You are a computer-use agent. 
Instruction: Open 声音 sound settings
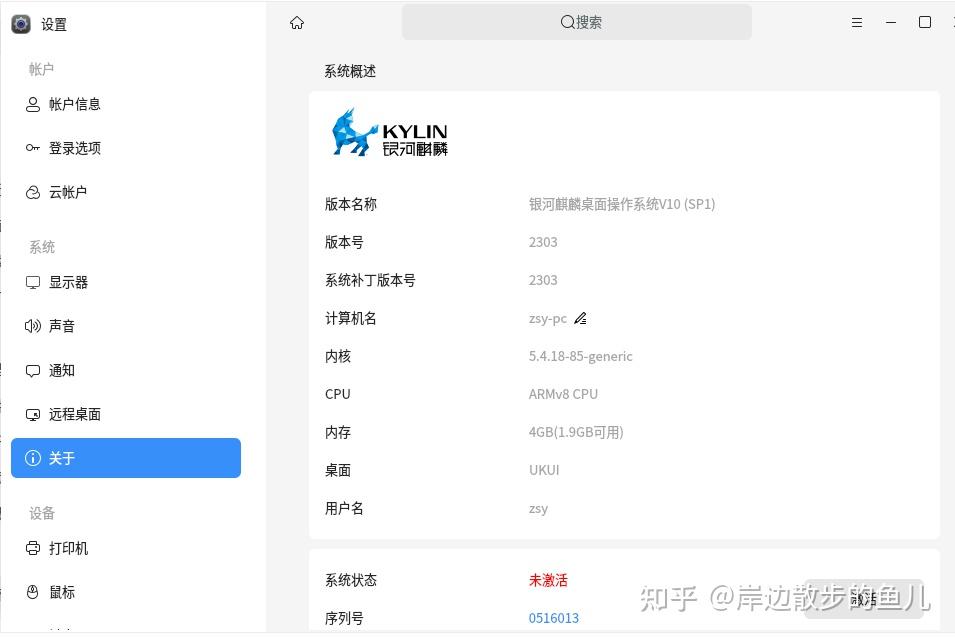click(61, 325)
